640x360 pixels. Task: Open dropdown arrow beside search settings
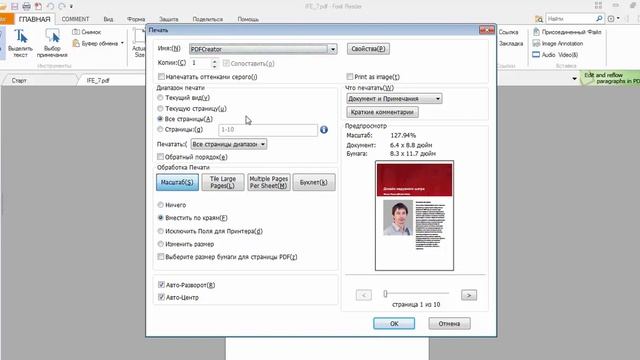click(x=618, y=19)
